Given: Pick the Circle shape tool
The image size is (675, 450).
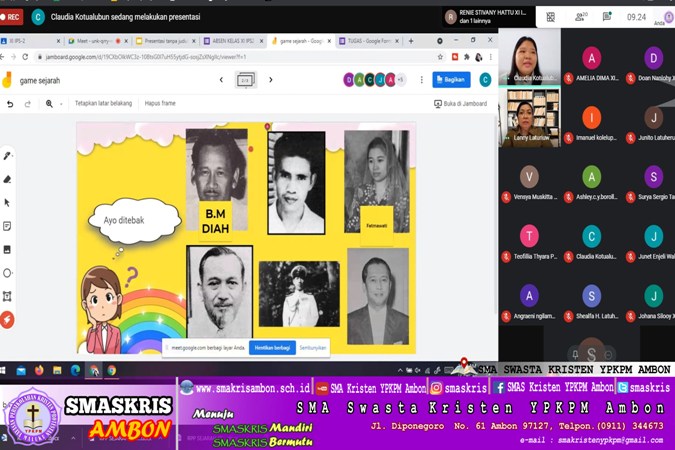Looking at the screenshot, I should click(8, 273).
